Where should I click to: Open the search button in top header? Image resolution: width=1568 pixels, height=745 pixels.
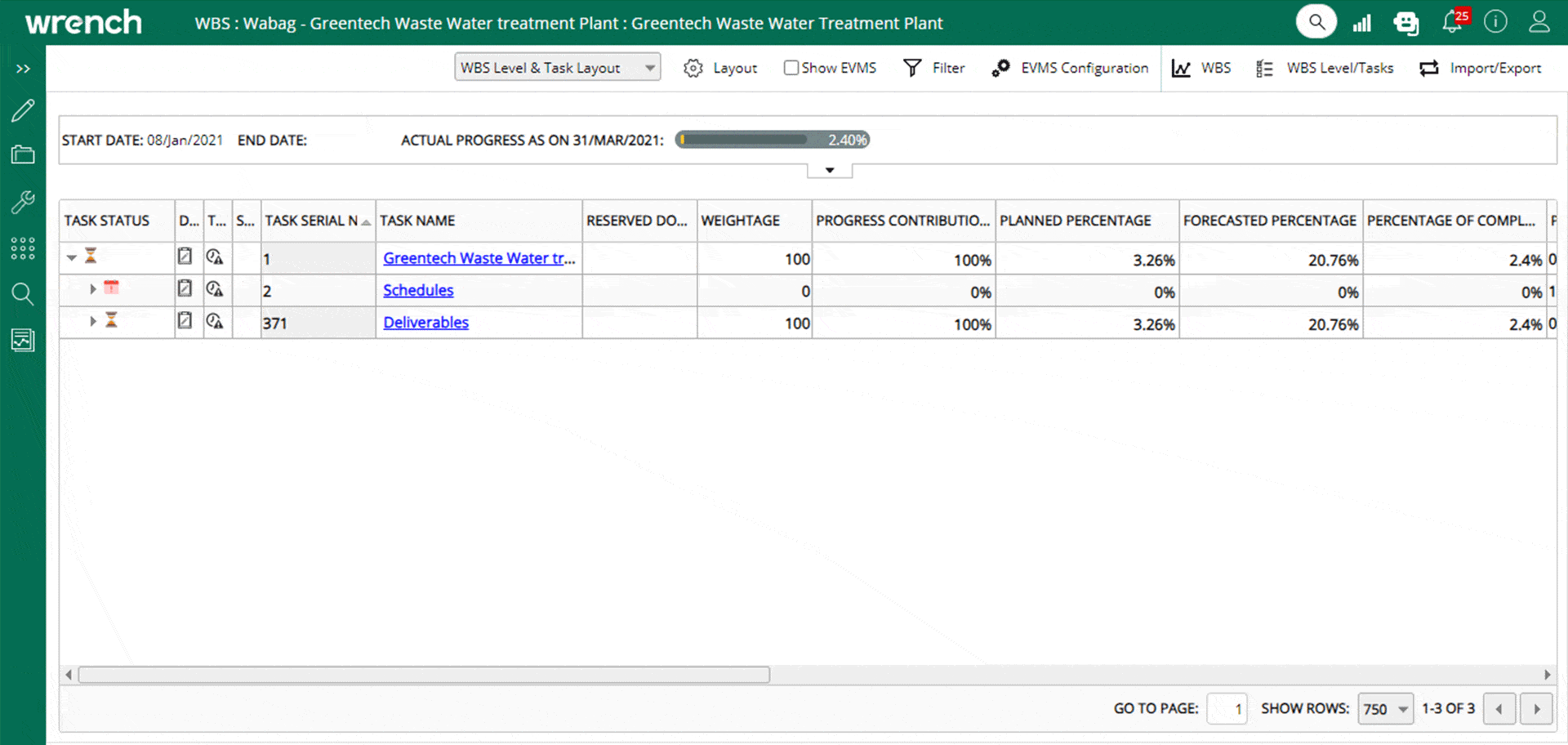[x=1316, y=22]
